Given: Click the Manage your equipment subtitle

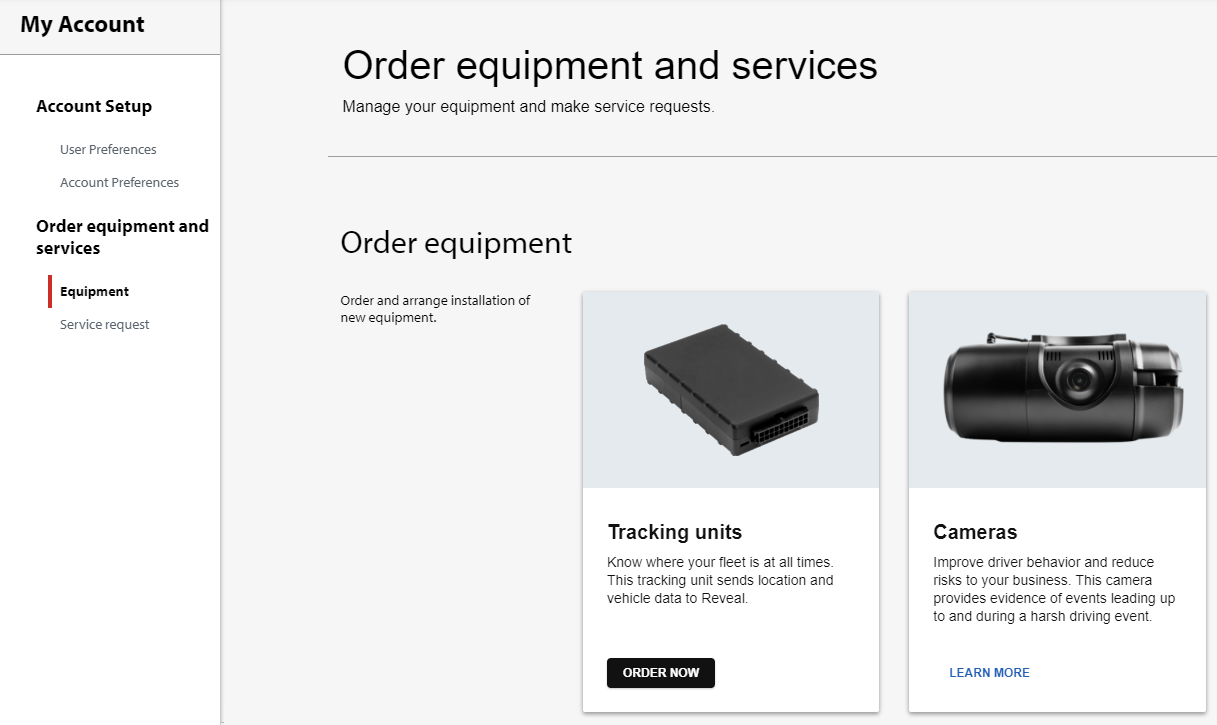Looking at the screenshot, I should [528, 106].
